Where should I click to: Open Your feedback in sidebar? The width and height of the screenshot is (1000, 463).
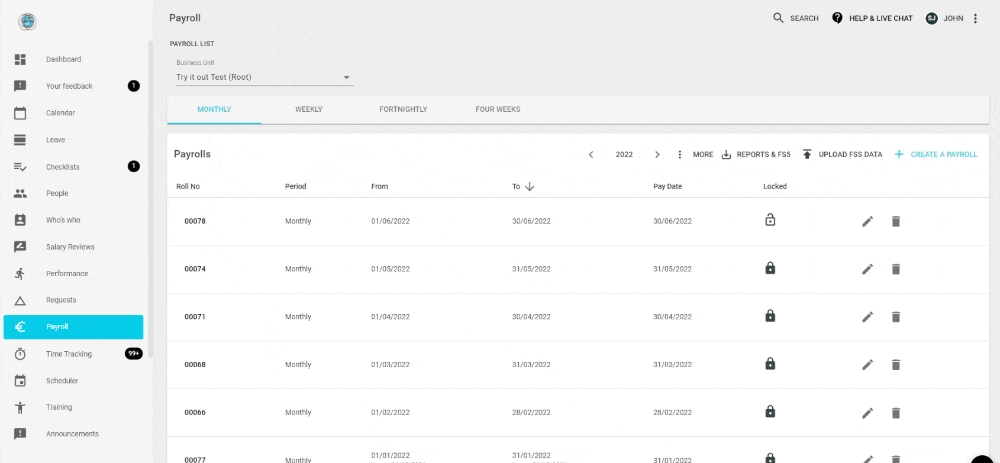pyautogui.click(x=73, y=86)
